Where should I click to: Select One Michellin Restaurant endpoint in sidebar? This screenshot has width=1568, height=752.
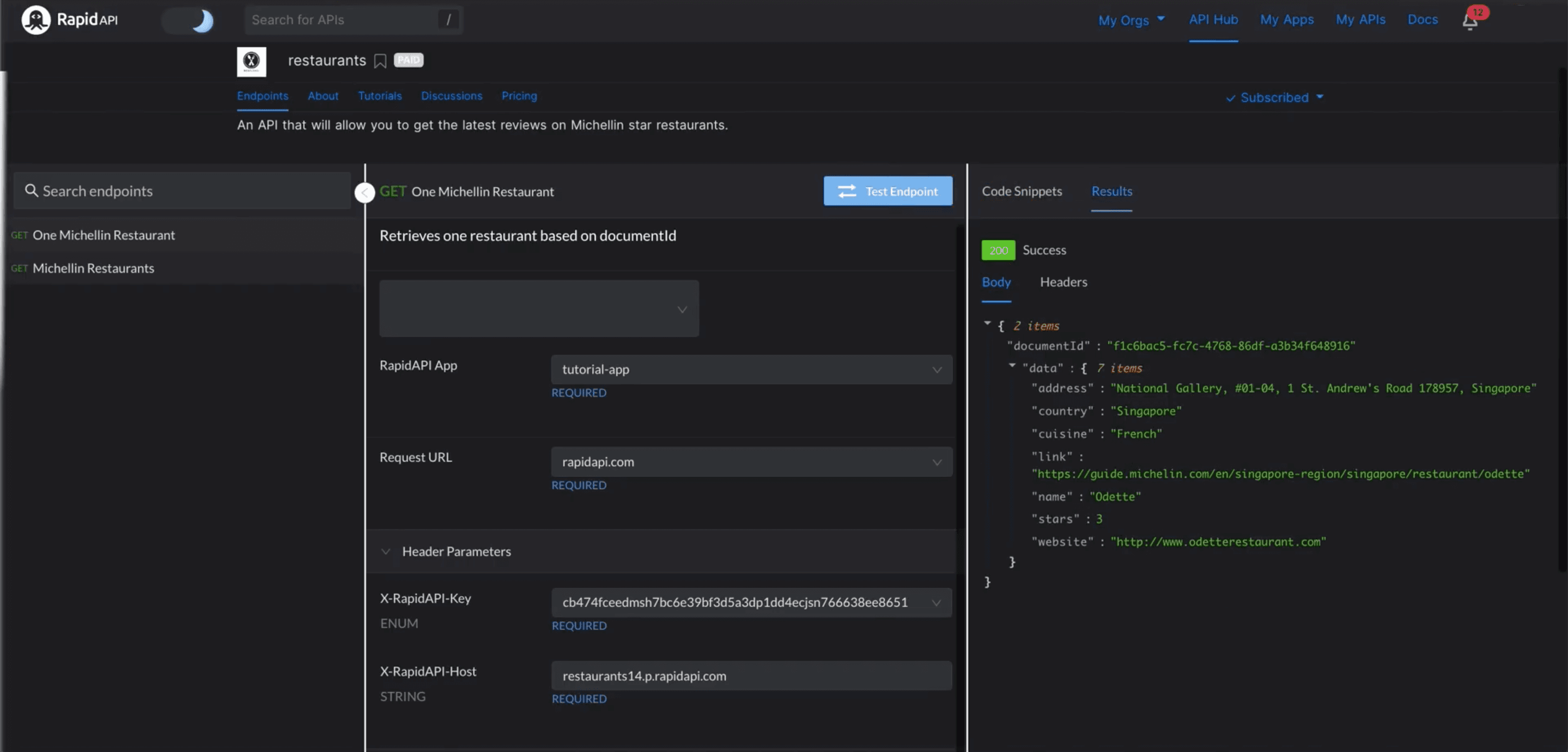click(x=182, y=235)
